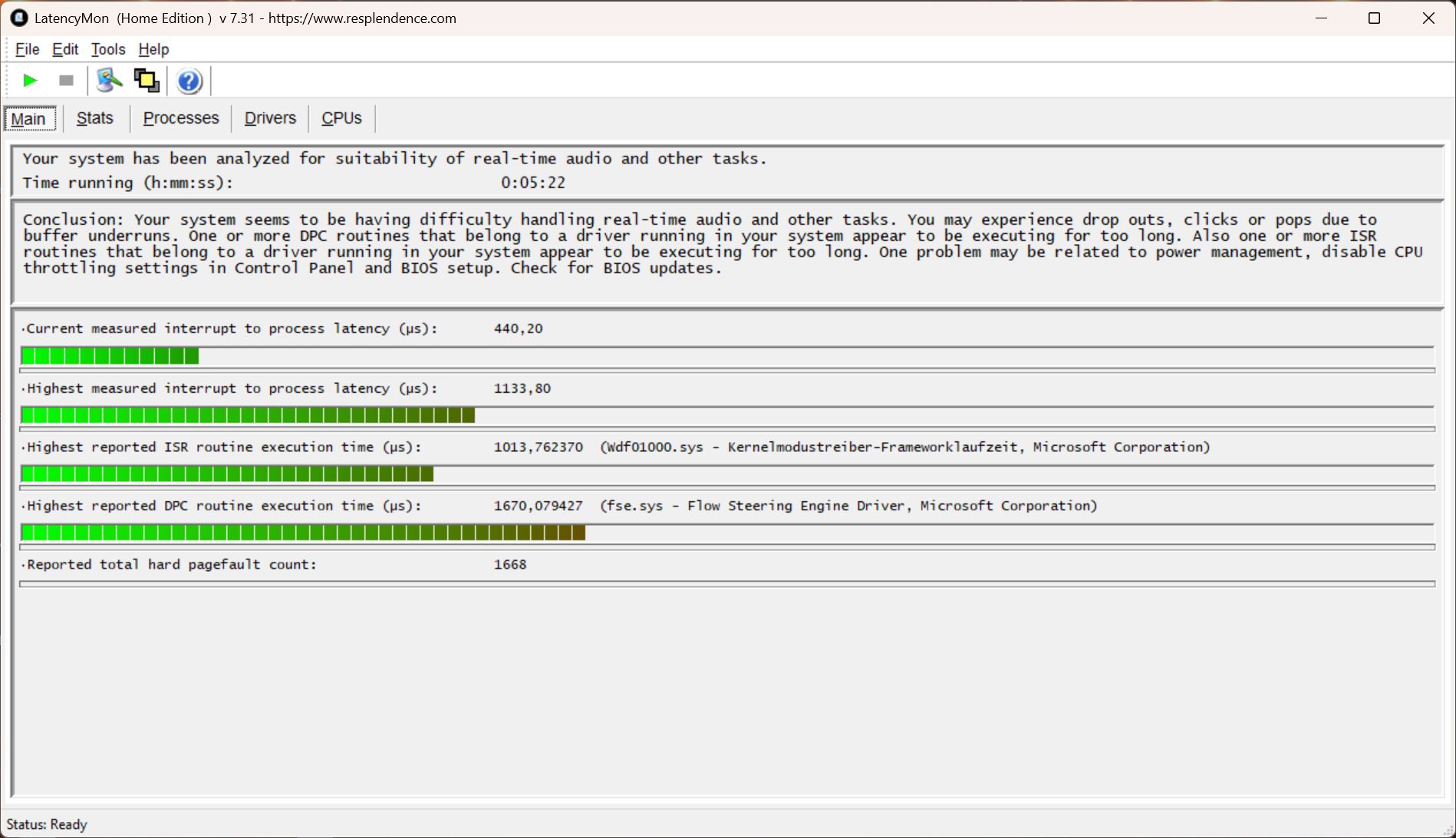The height and width of the screenshot is (838, 1456).
Task: Click 'Highest reported DPC routine execution time' label
Action: point(224,506)
